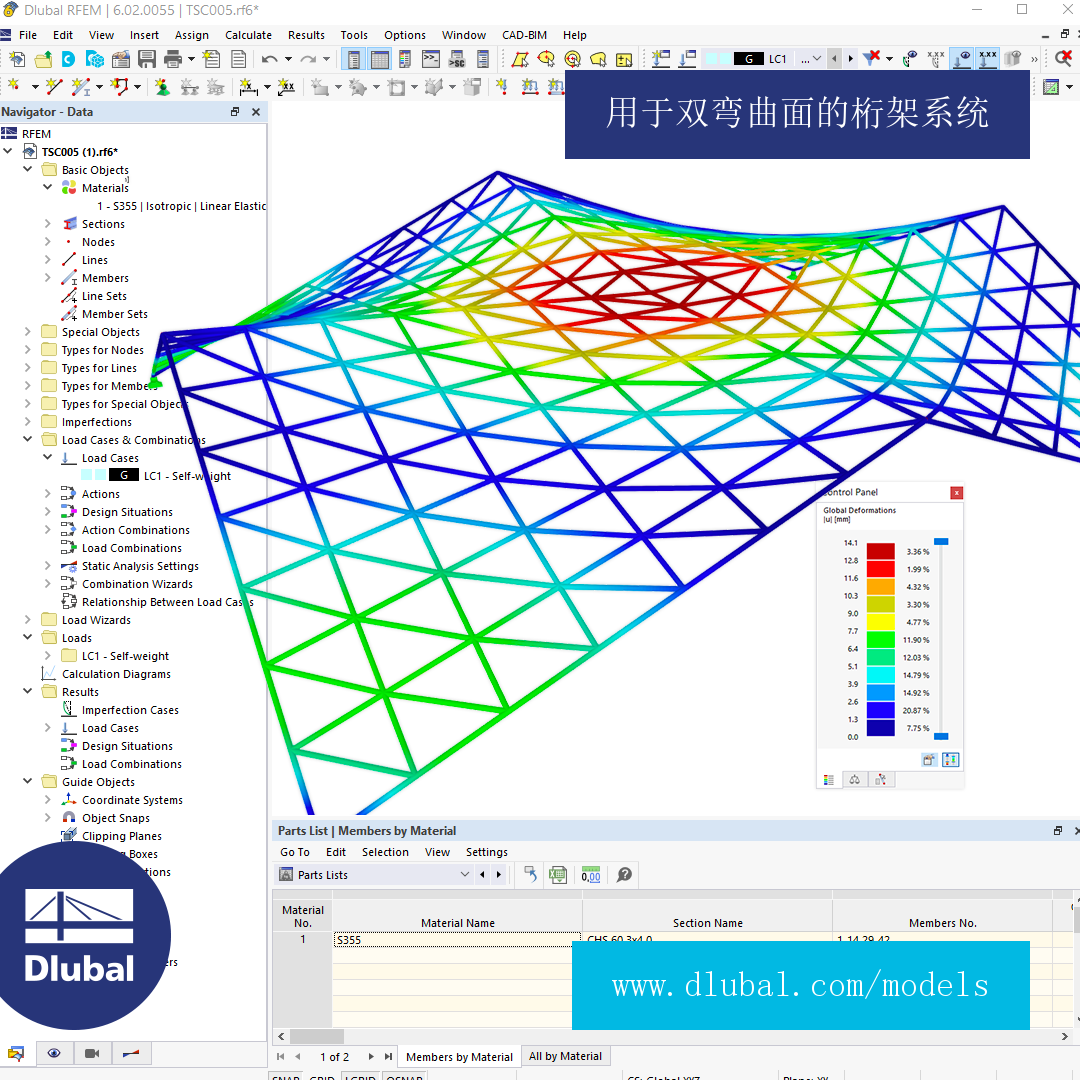Click the >SC script manager icon
Screen dimensions: 1080x1080
[x=457, y=60]
